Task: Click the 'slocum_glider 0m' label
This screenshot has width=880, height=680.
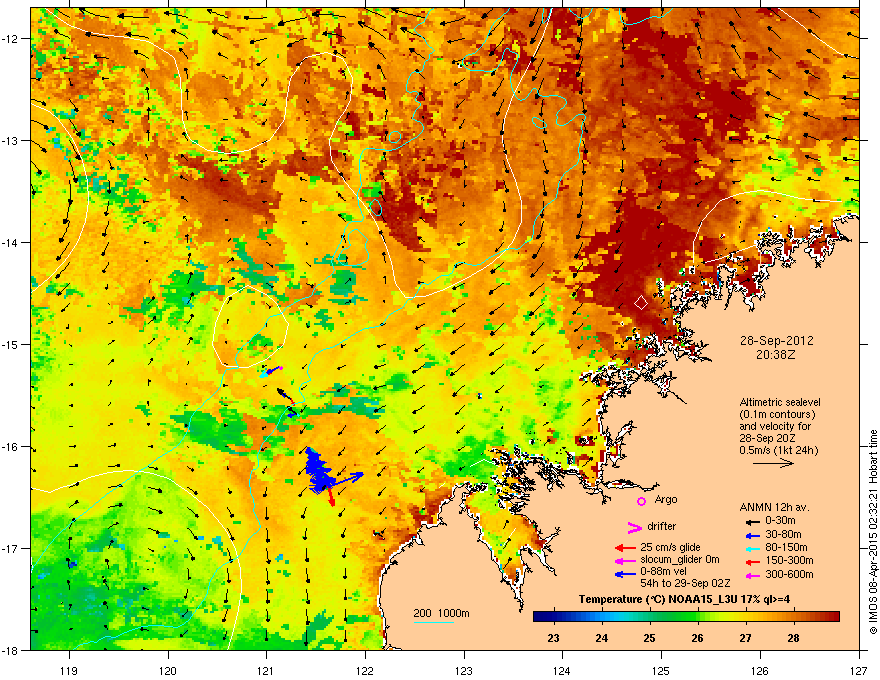Action: [x=680, y=560]
